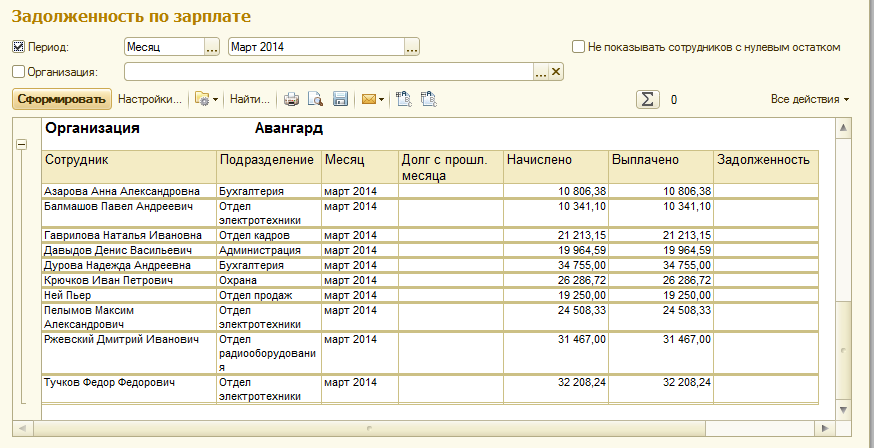Enable the Организация checkbox
This screenshot has height=448, width=874.
[18, 71]
